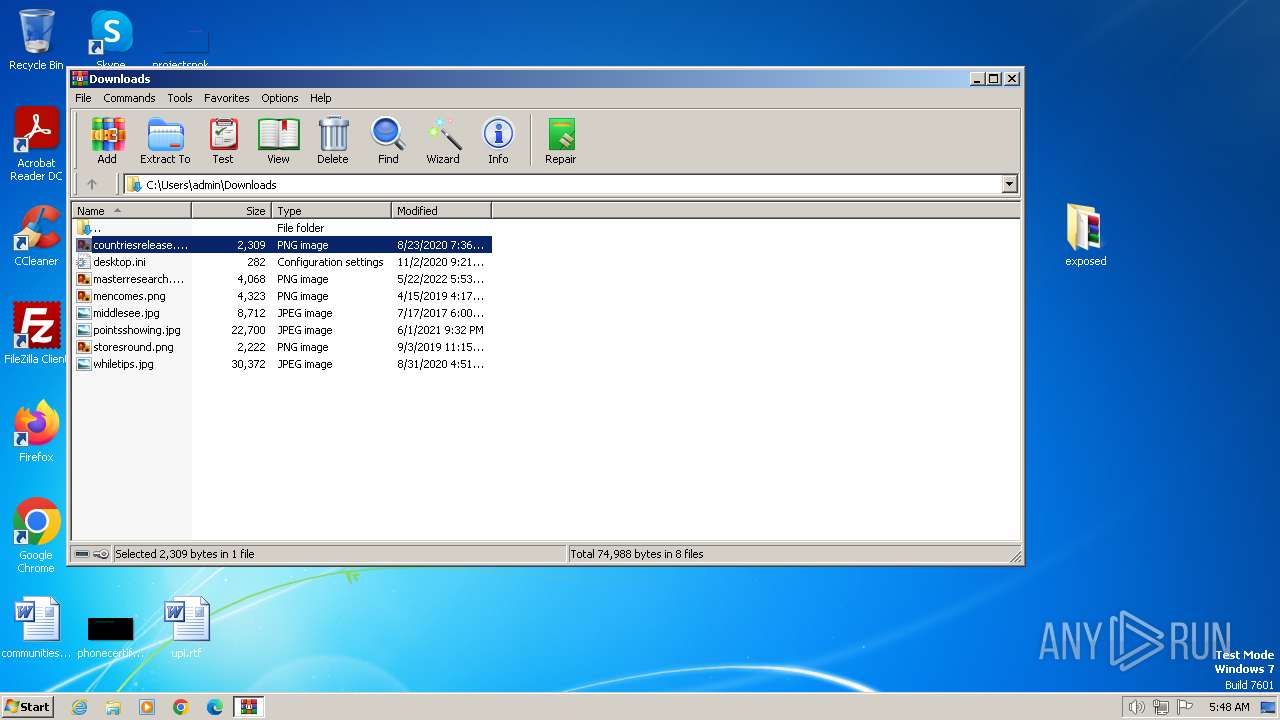Sort by the Size column header
Screen dimensions: 1280x720
232,211
